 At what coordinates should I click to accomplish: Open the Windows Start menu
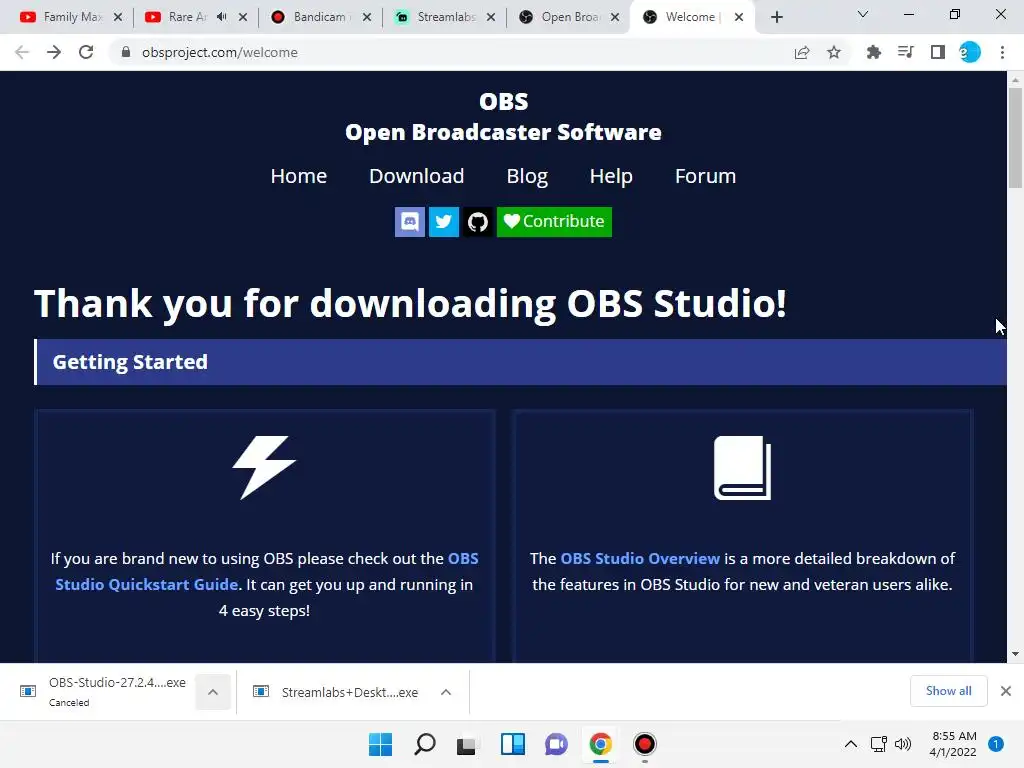coord(381,744)
